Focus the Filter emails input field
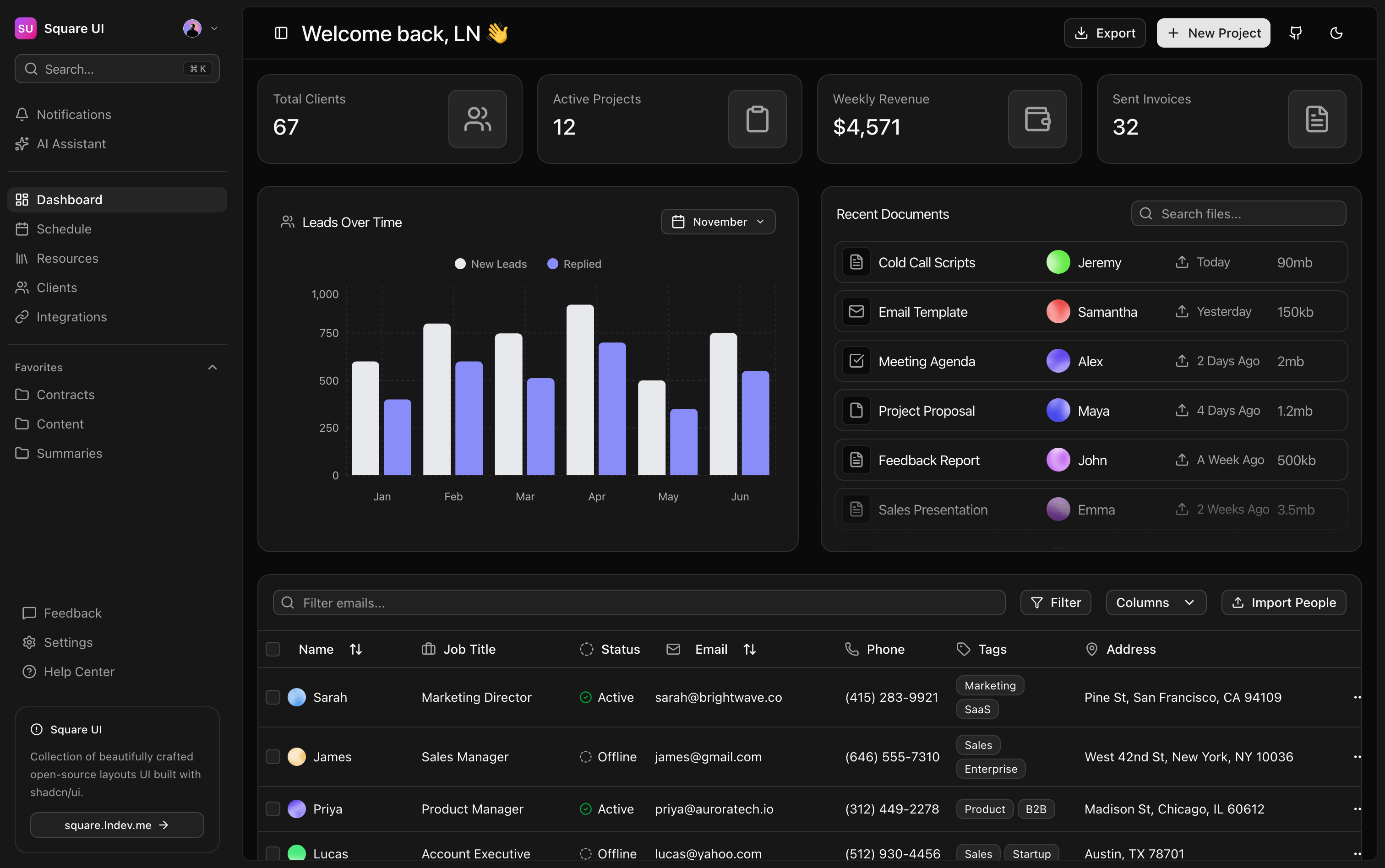Screen dimensions: 1385x868 pyautogui.click(x=638, y=603)
